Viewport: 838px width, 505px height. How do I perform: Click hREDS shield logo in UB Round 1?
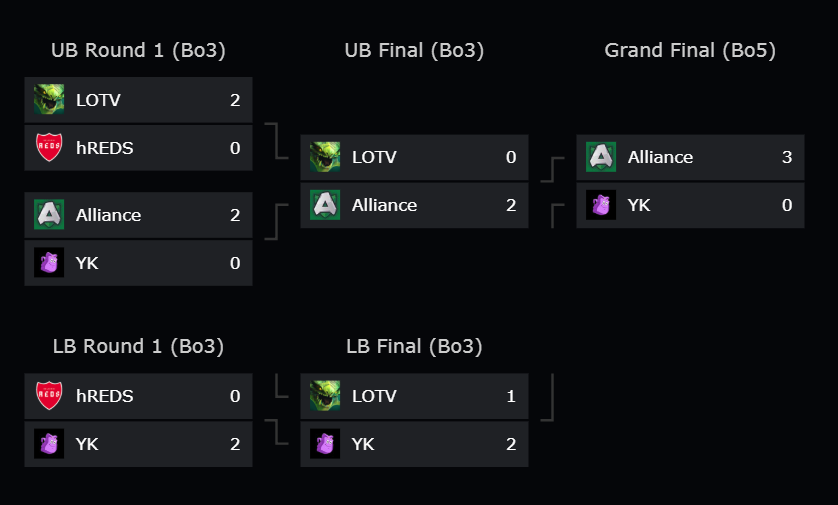[x=49, y=147]
